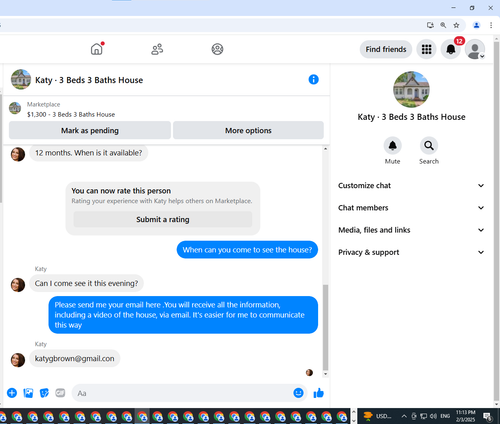Click Katy's avatar beside email message
Viewport: 500px width, 424px height.
pyautogui.click(x=18, y=360)
